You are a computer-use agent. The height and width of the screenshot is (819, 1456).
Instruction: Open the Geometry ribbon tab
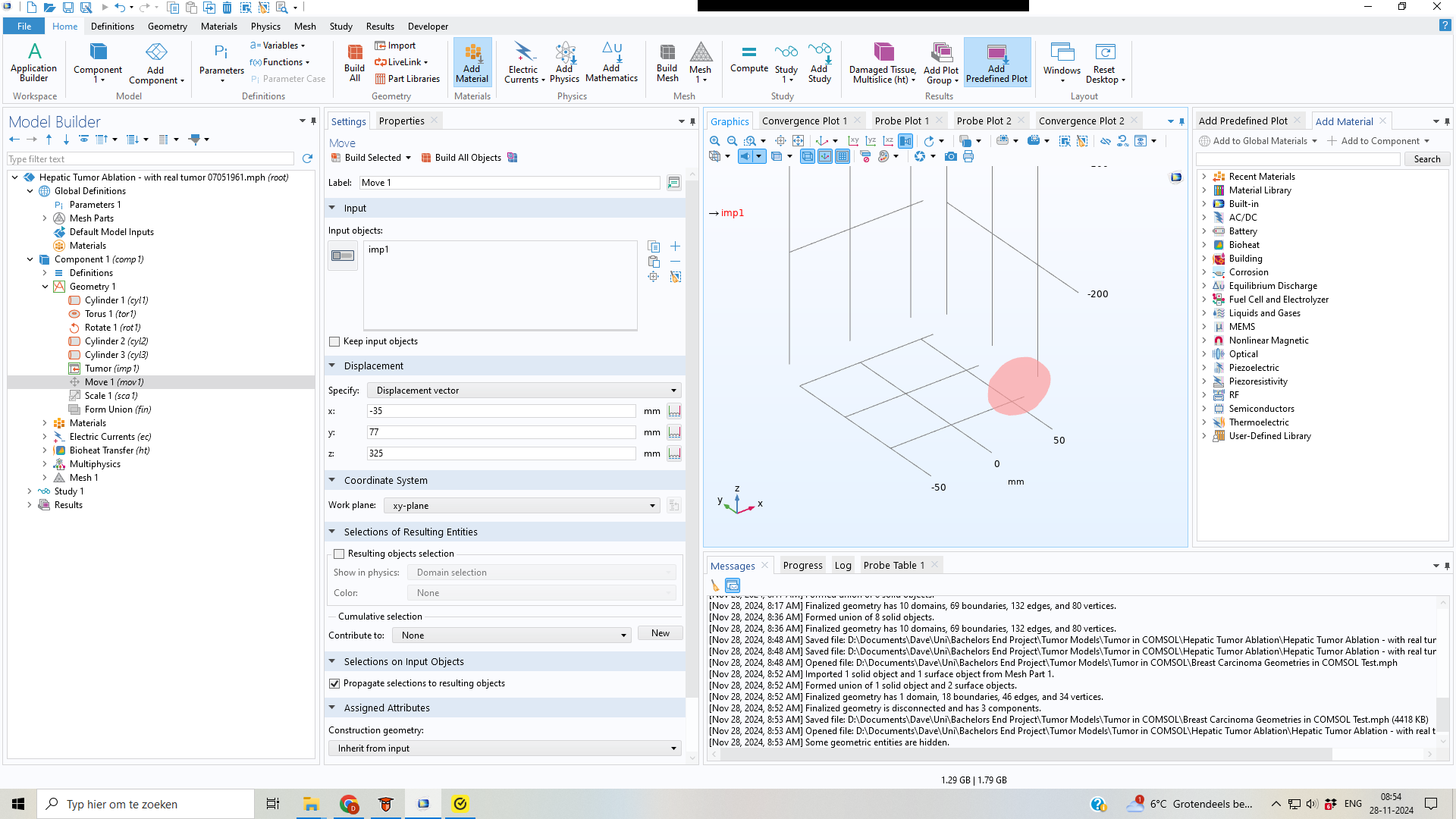point(167,26)
